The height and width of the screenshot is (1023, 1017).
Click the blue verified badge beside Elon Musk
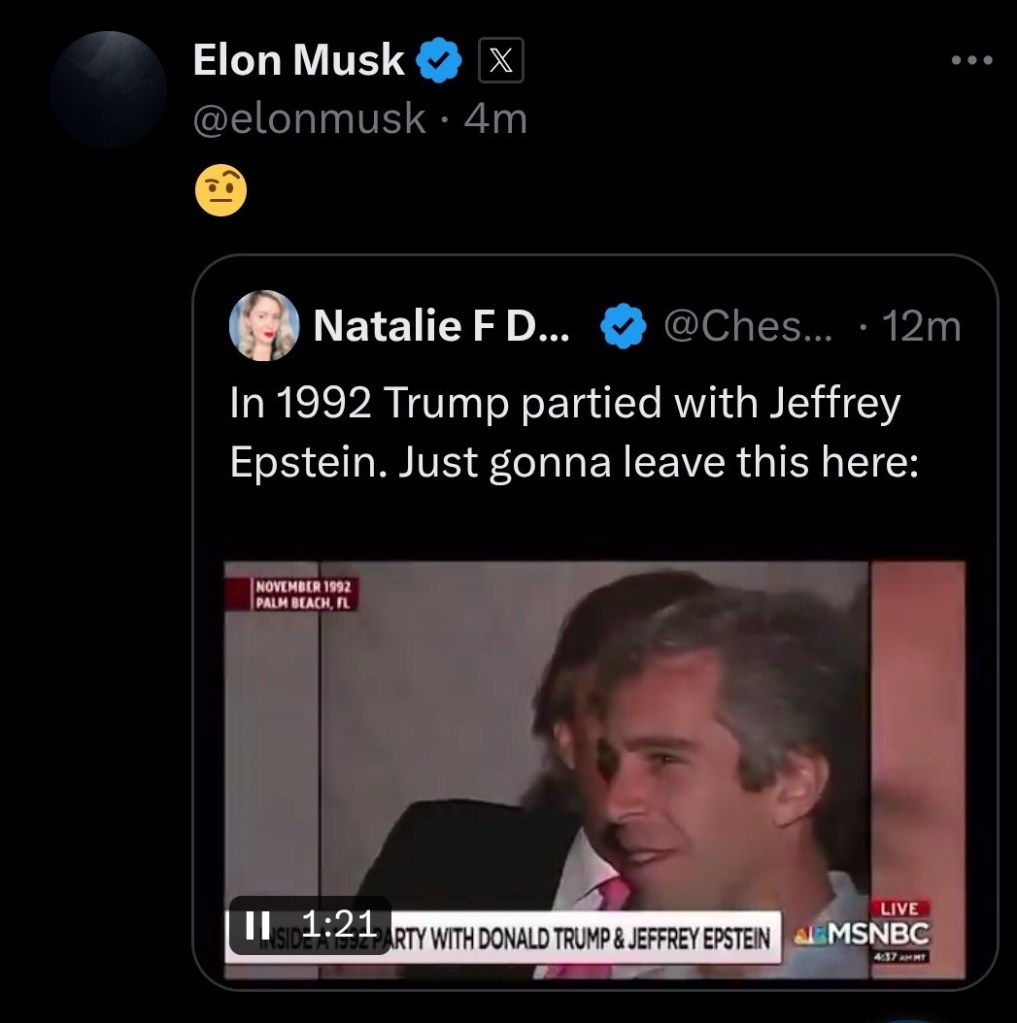(x=439, y=62)
